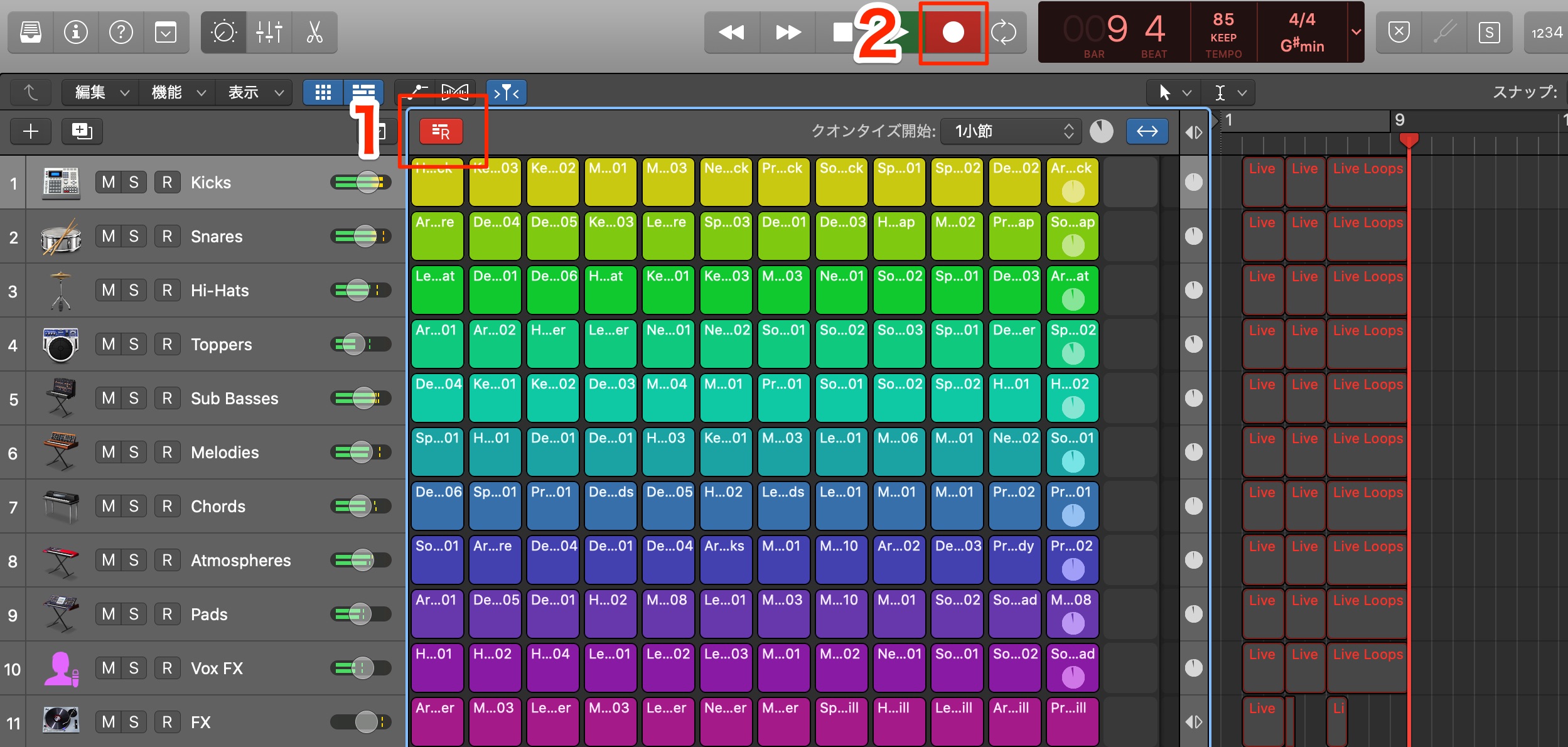Click the add track plus button
1568x747 pixels.
[x=31, y=131]
